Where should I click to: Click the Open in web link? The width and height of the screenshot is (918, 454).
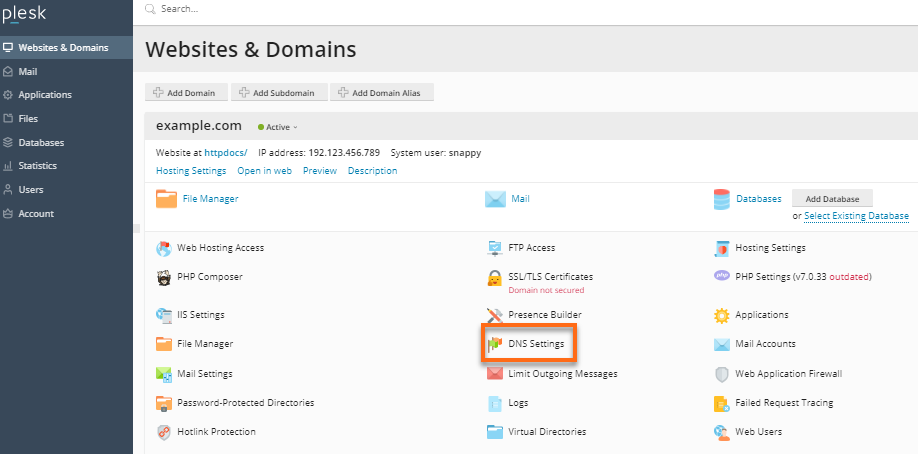(264, 170)
